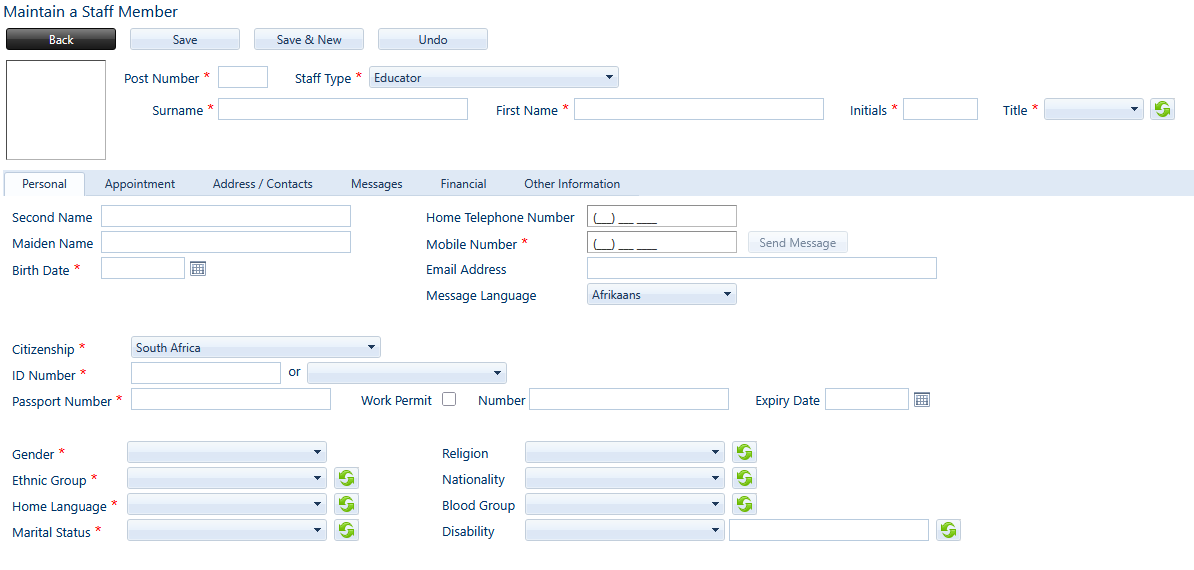Open the Home Language dropdown
1194x570 pixels.
227,505
